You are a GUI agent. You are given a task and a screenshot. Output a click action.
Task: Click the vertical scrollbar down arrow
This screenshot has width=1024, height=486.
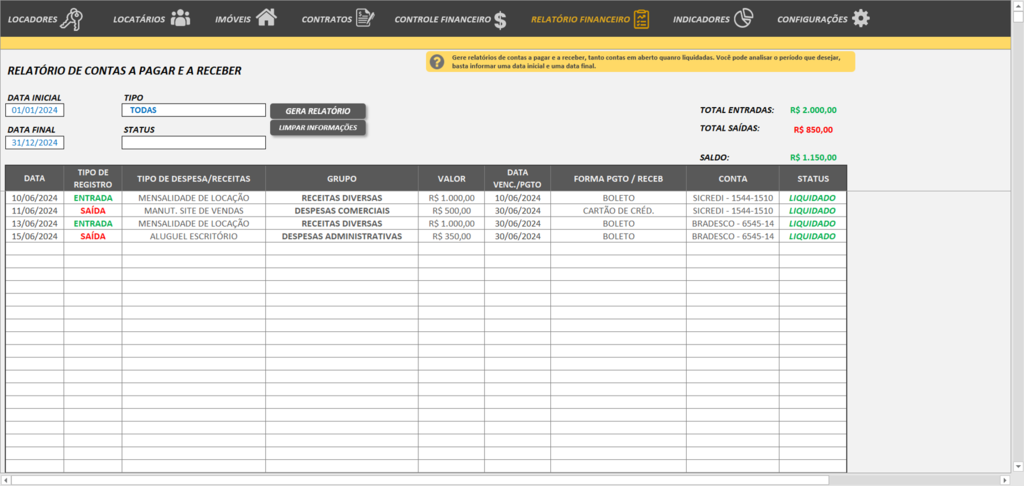pos(1018,465)
